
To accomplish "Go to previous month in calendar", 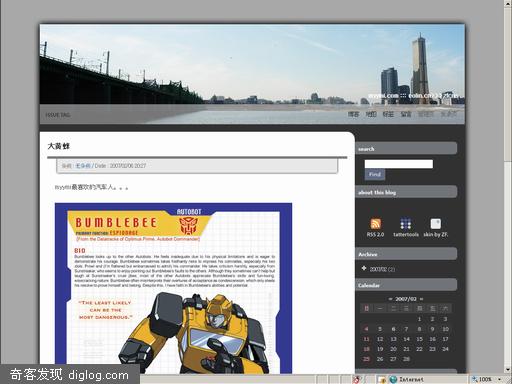I will point(390,299).
